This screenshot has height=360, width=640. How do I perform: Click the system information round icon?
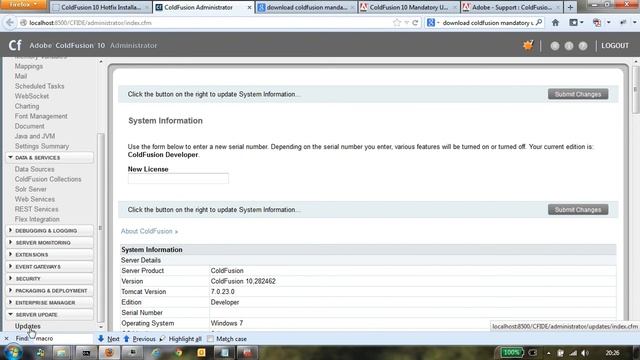point(569,46)
